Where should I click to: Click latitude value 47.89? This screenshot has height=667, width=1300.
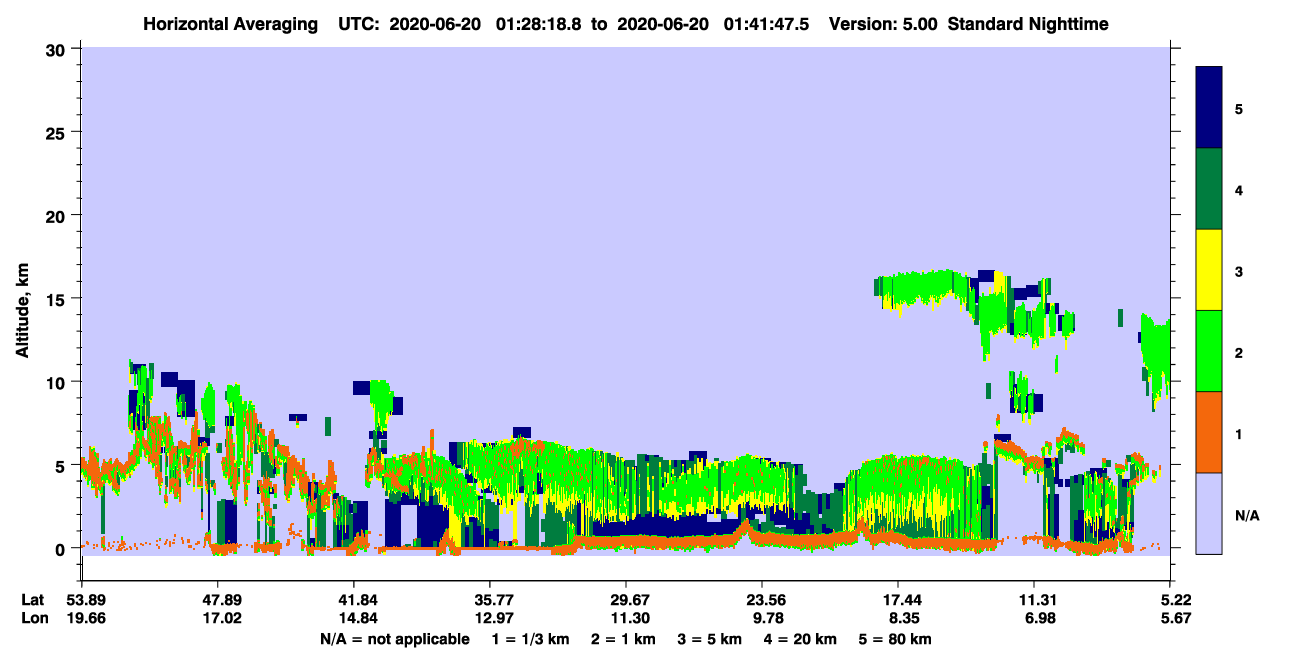(x=218, y=600)
